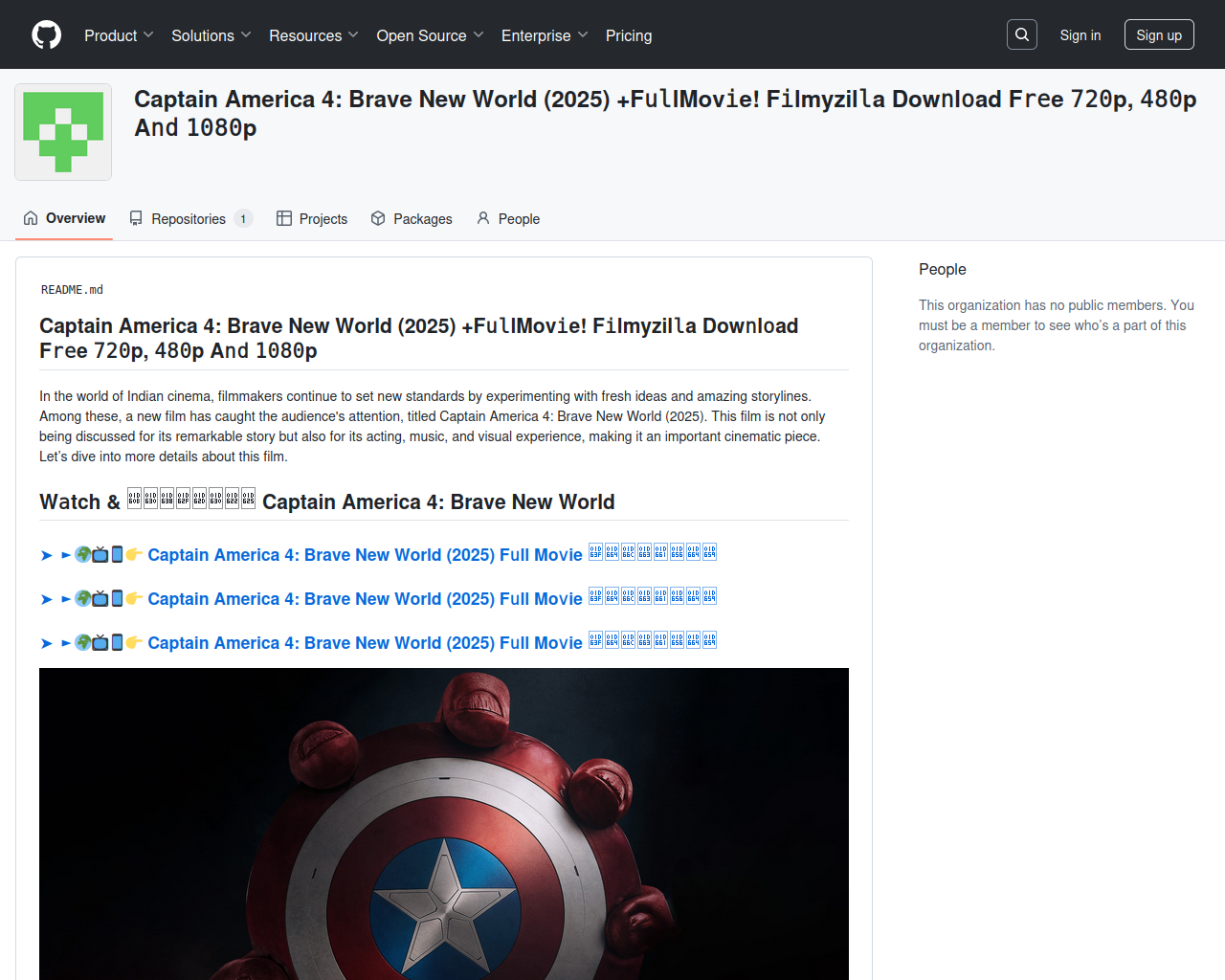Click the Captain America shield poster image

point(444,823)
